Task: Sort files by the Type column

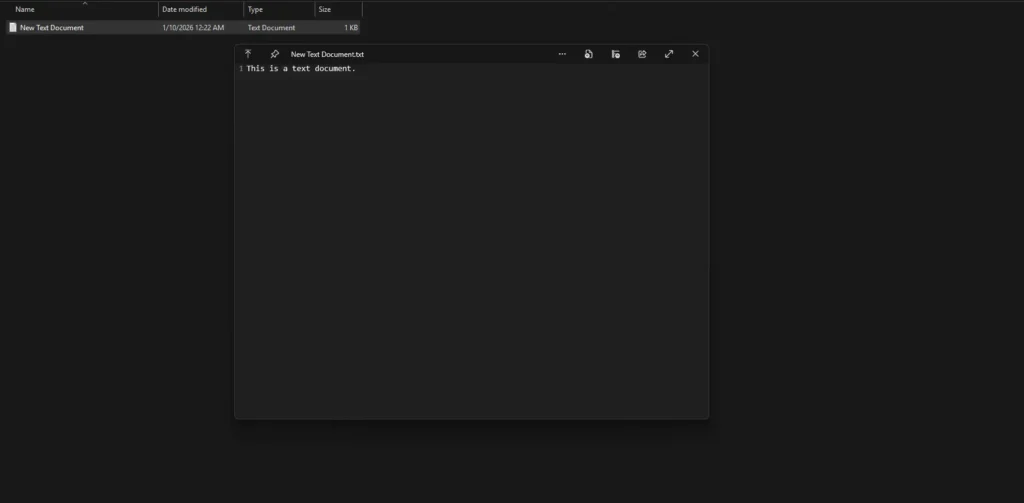Action: click(256, 9)
